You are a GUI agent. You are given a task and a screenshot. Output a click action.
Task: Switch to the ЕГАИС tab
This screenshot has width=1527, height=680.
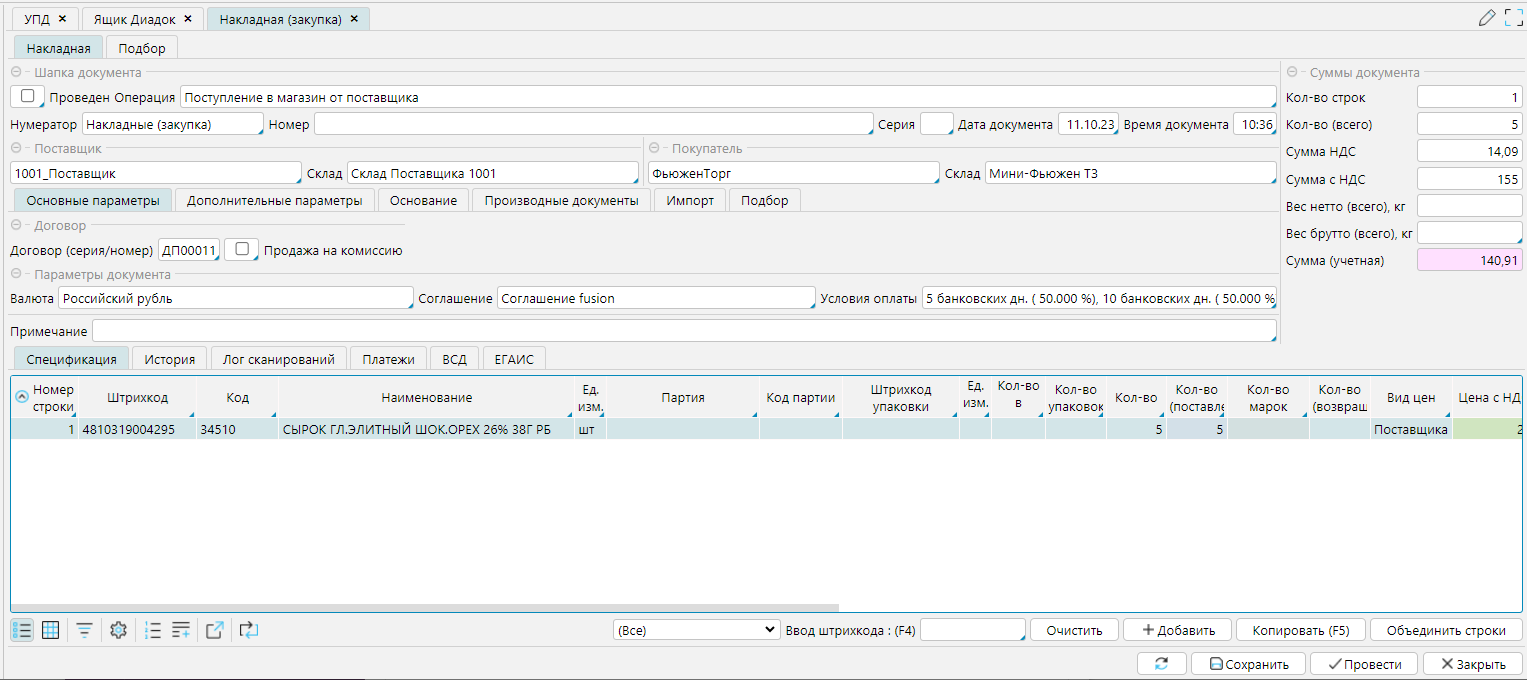514,359
